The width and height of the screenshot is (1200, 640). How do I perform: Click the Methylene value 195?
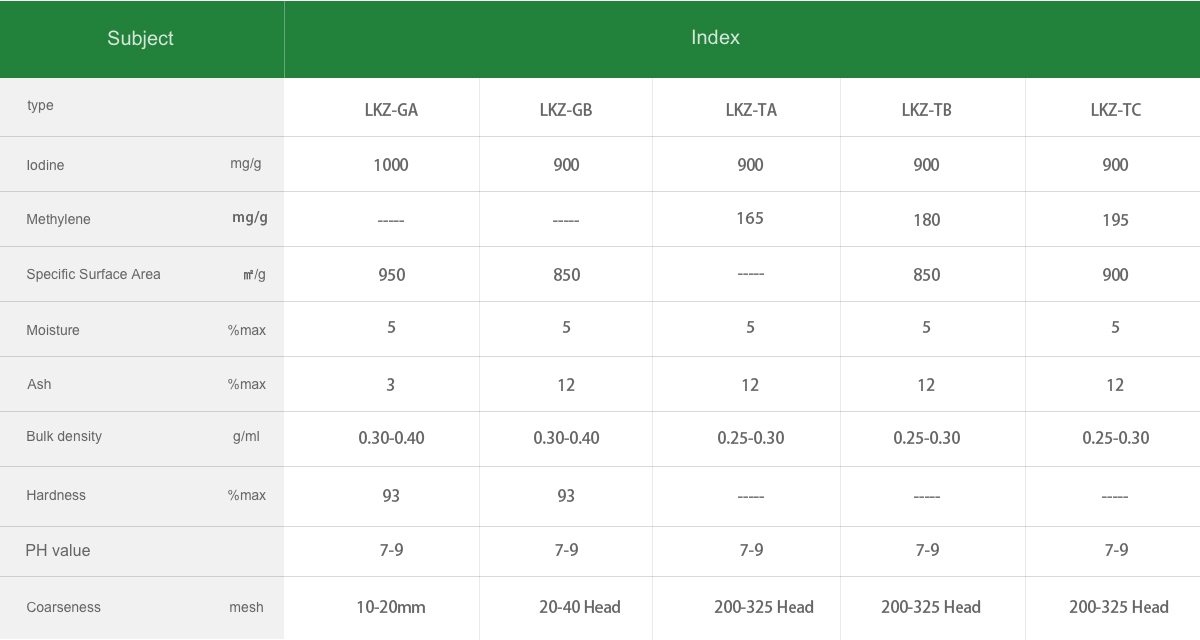(x=1115, y=220)
